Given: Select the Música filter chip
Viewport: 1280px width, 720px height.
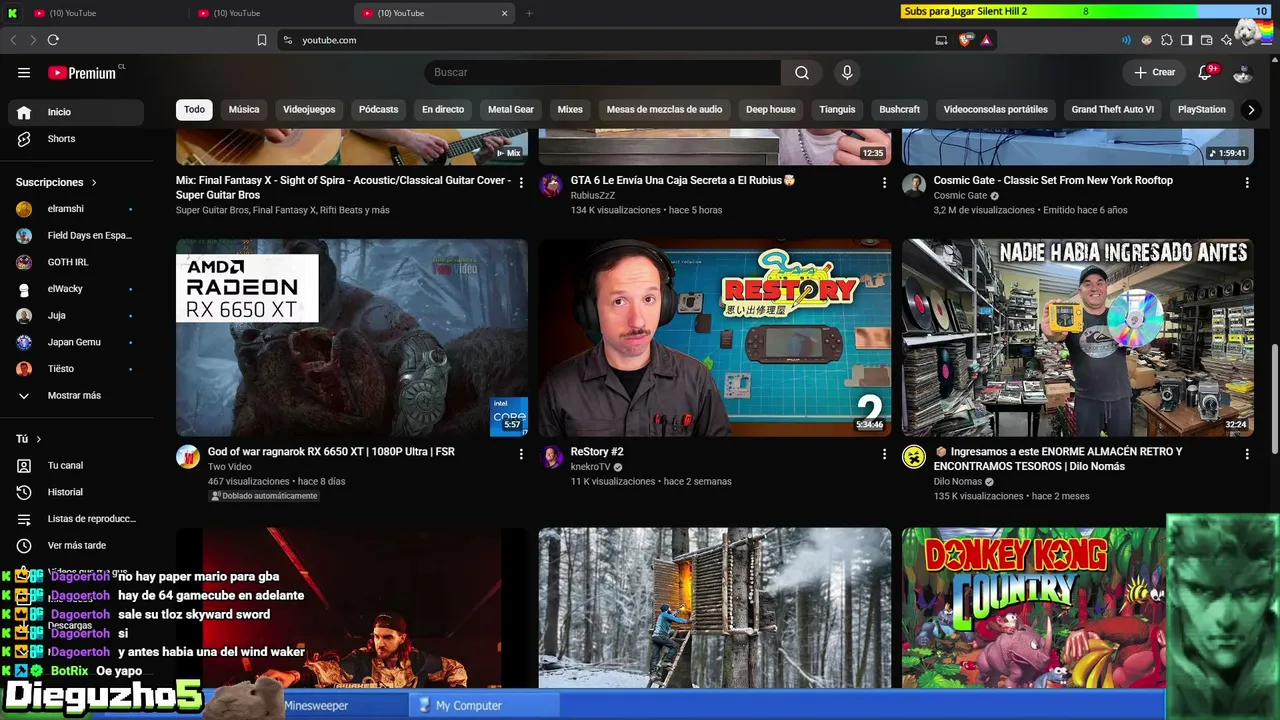Looking at the screenshot, I should [244, 110].
